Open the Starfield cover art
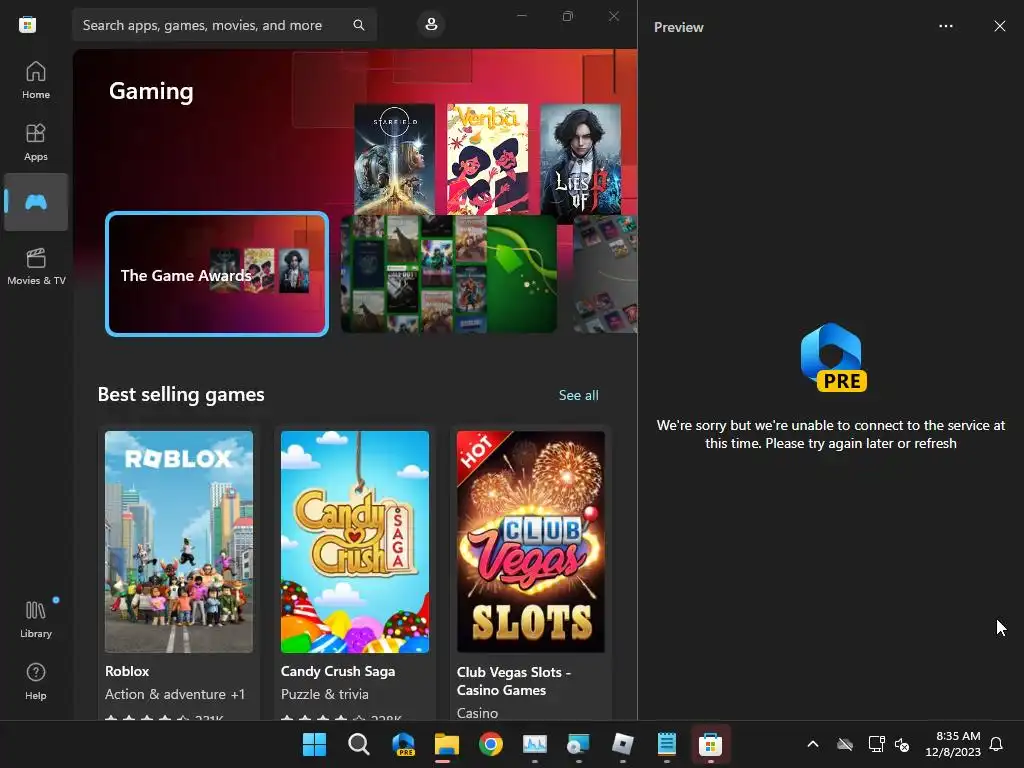 point(394,159)
